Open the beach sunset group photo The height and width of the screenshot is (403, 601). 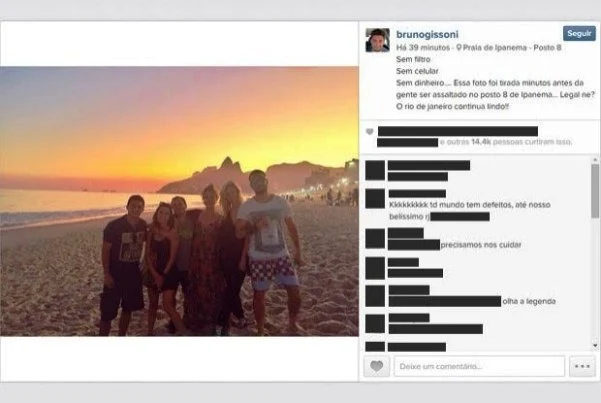pyautogui.click(x=179, y=201)
